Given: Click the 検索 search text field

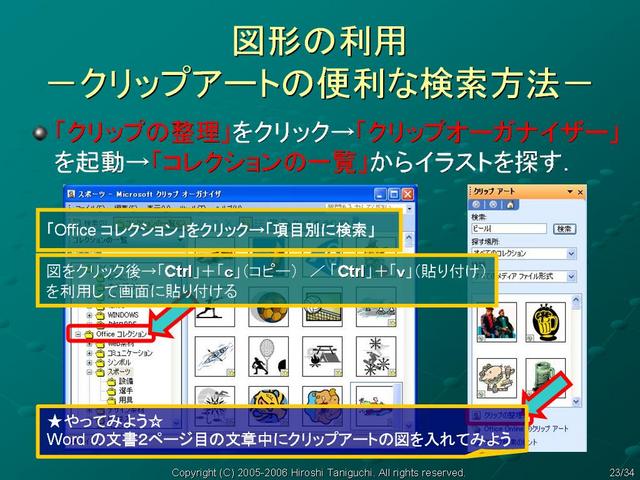Looking at the screenshot, I should 509,229.
